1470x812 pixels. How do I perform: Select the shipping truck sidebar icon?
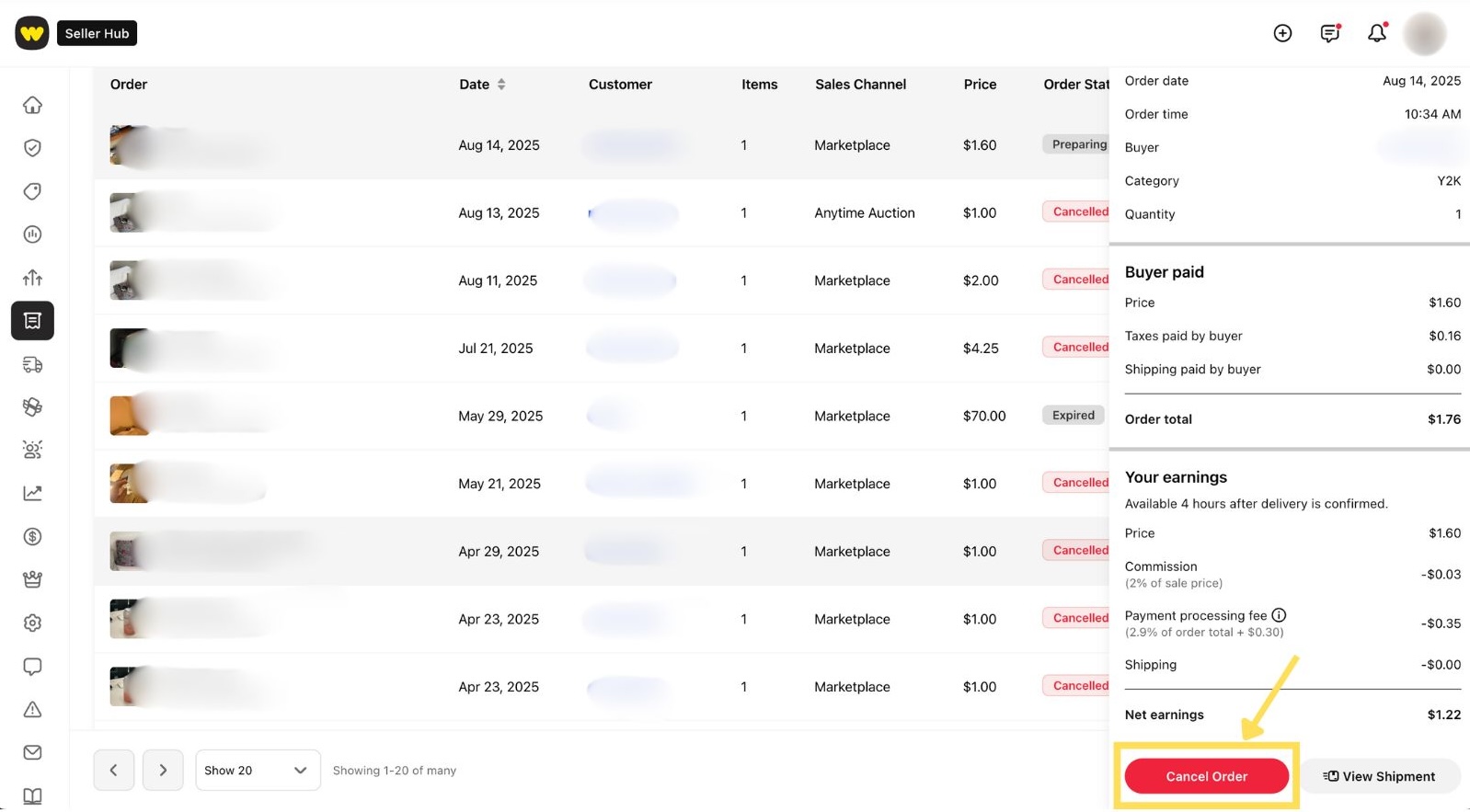click(32, 364)
